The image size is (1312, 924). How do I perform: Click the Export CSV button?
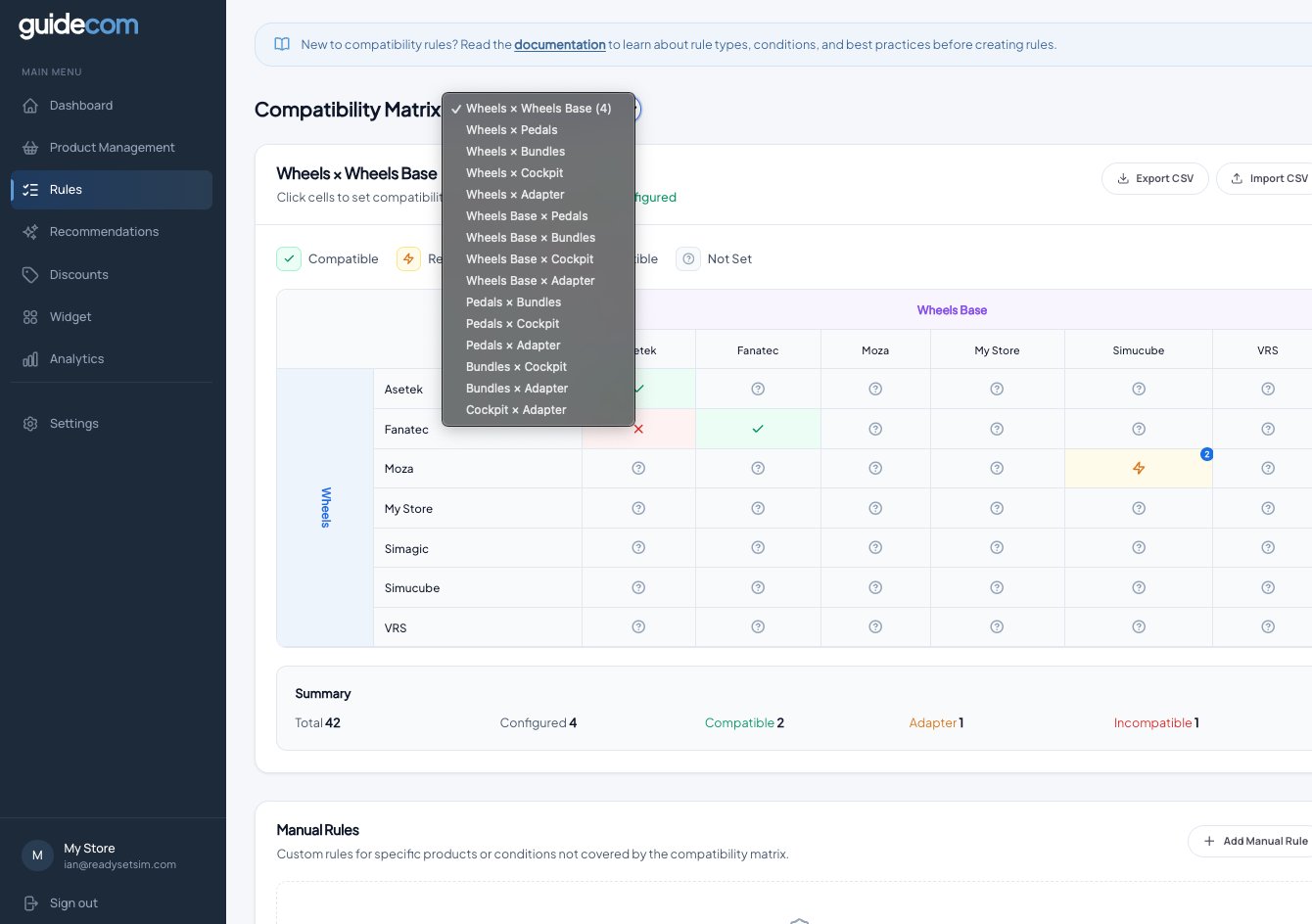pyautogui.click(x=1155, y=178)
